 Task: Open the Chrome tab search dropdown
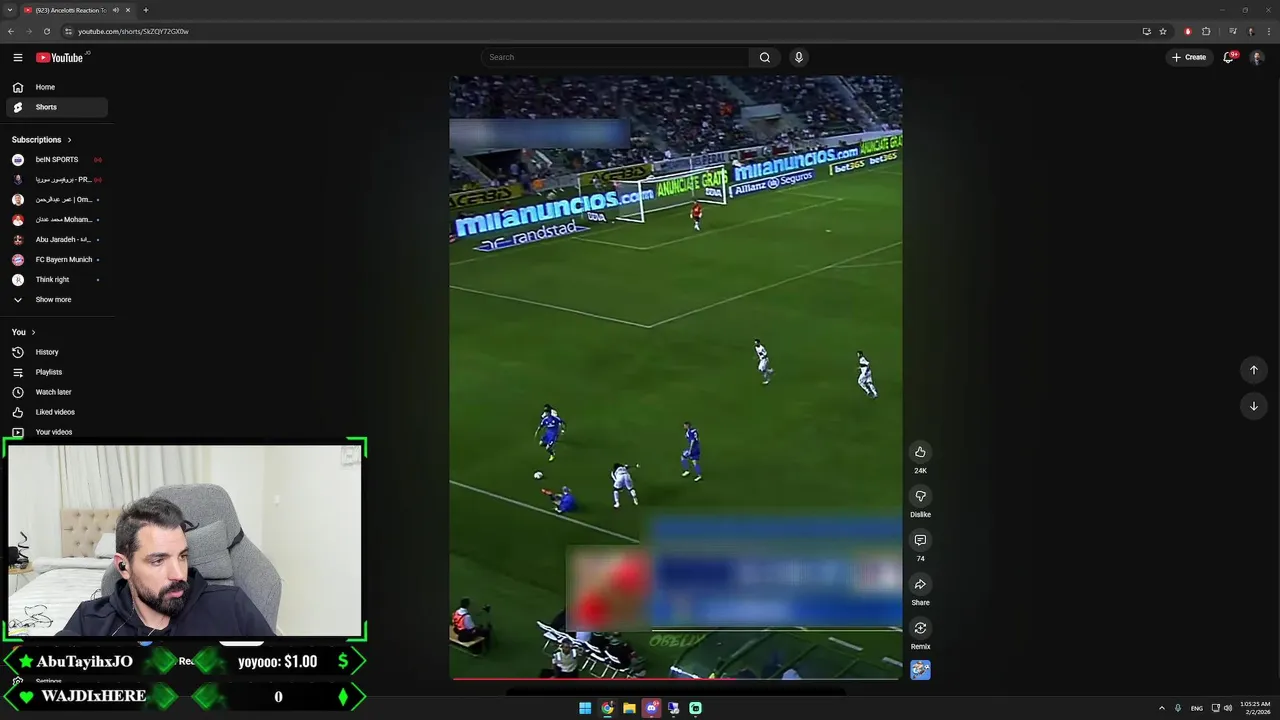click(x=9, y=10)
